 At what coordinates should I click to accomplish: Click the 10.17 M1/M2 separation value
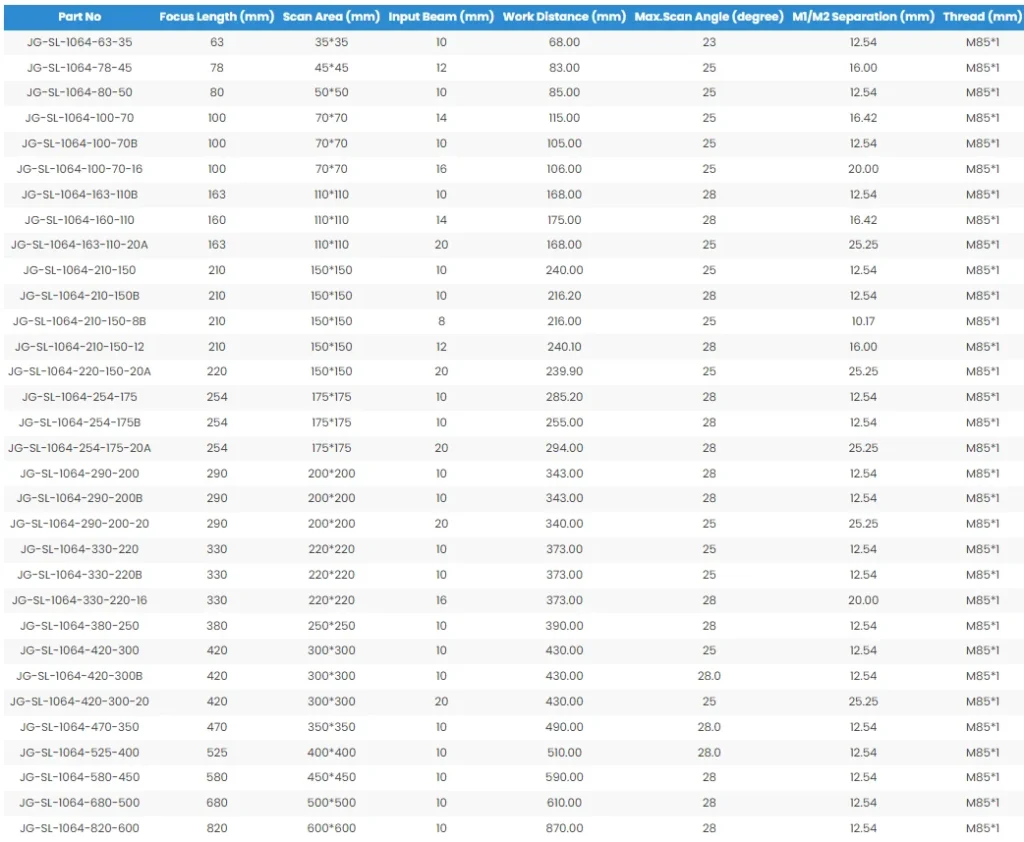click(x=863, y=321)
